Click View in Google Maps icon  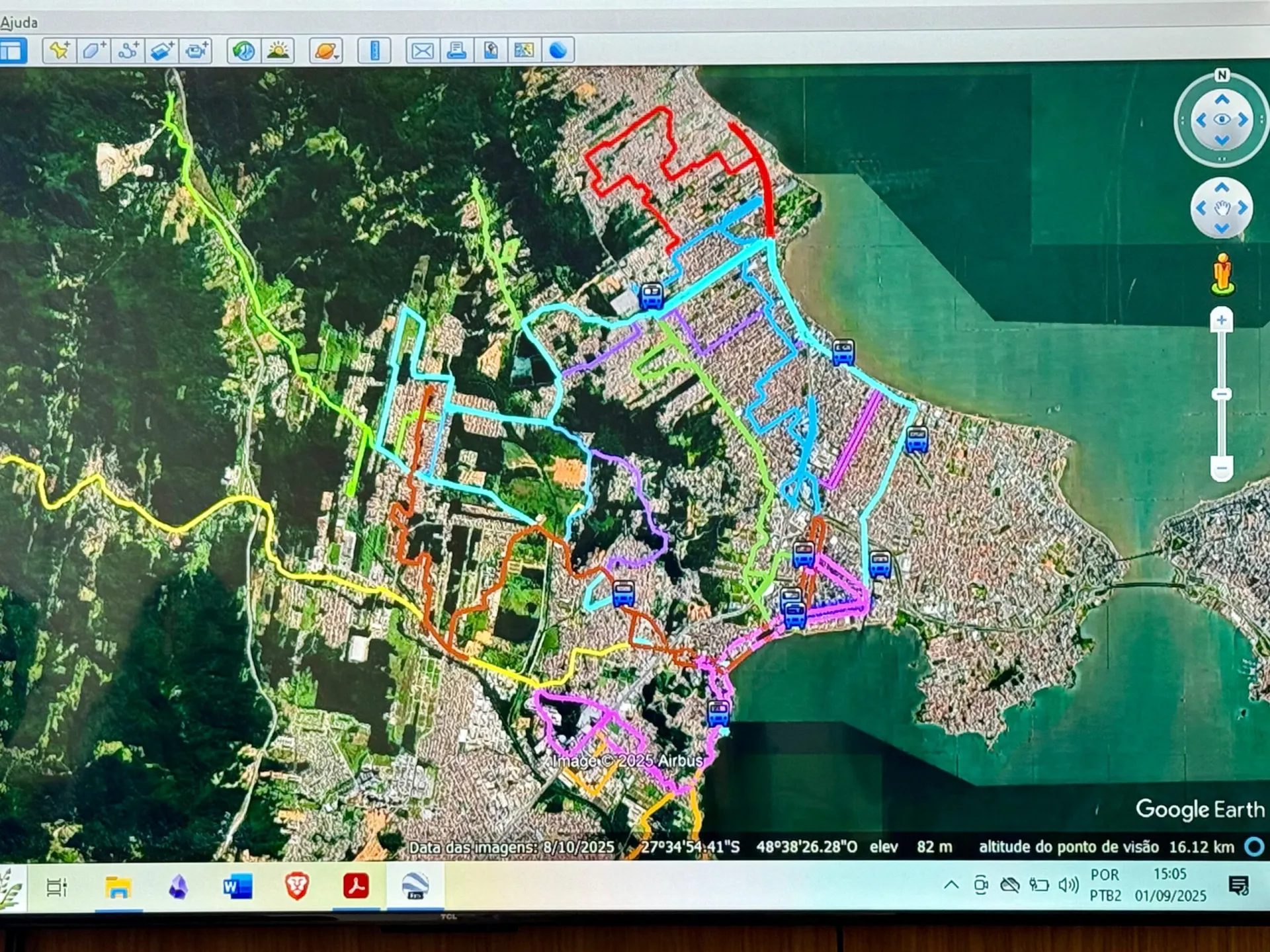(524, 50)
